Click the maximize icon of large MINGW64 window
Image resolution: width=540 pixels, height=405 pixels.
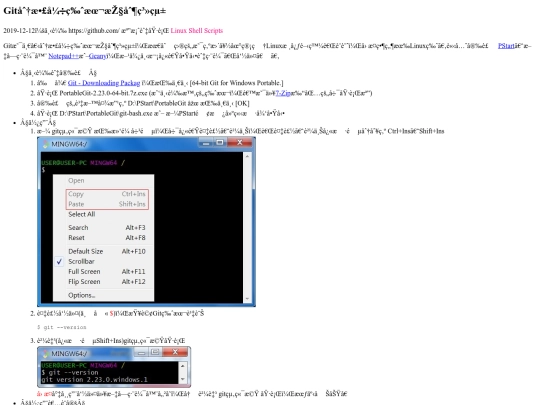coord(220,143)
